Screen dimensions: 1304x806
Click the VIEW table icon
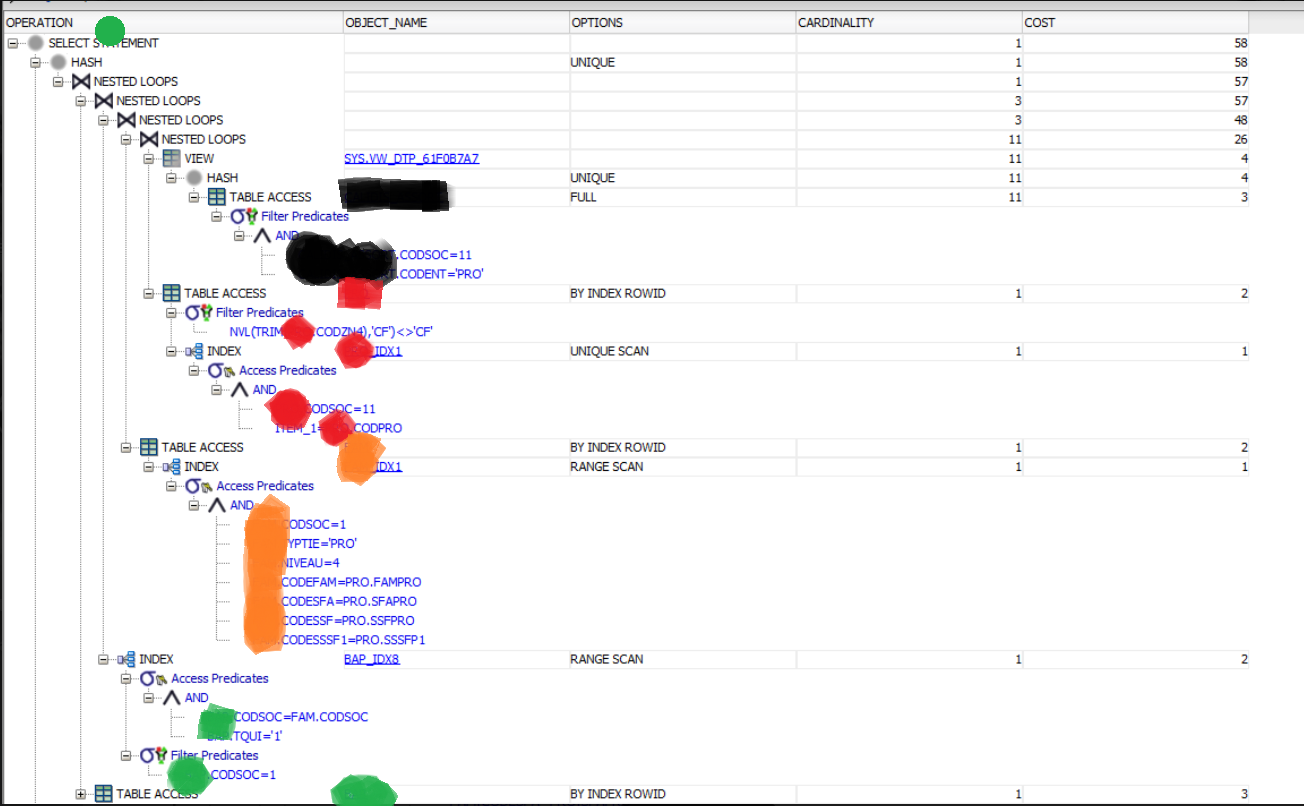172,159
